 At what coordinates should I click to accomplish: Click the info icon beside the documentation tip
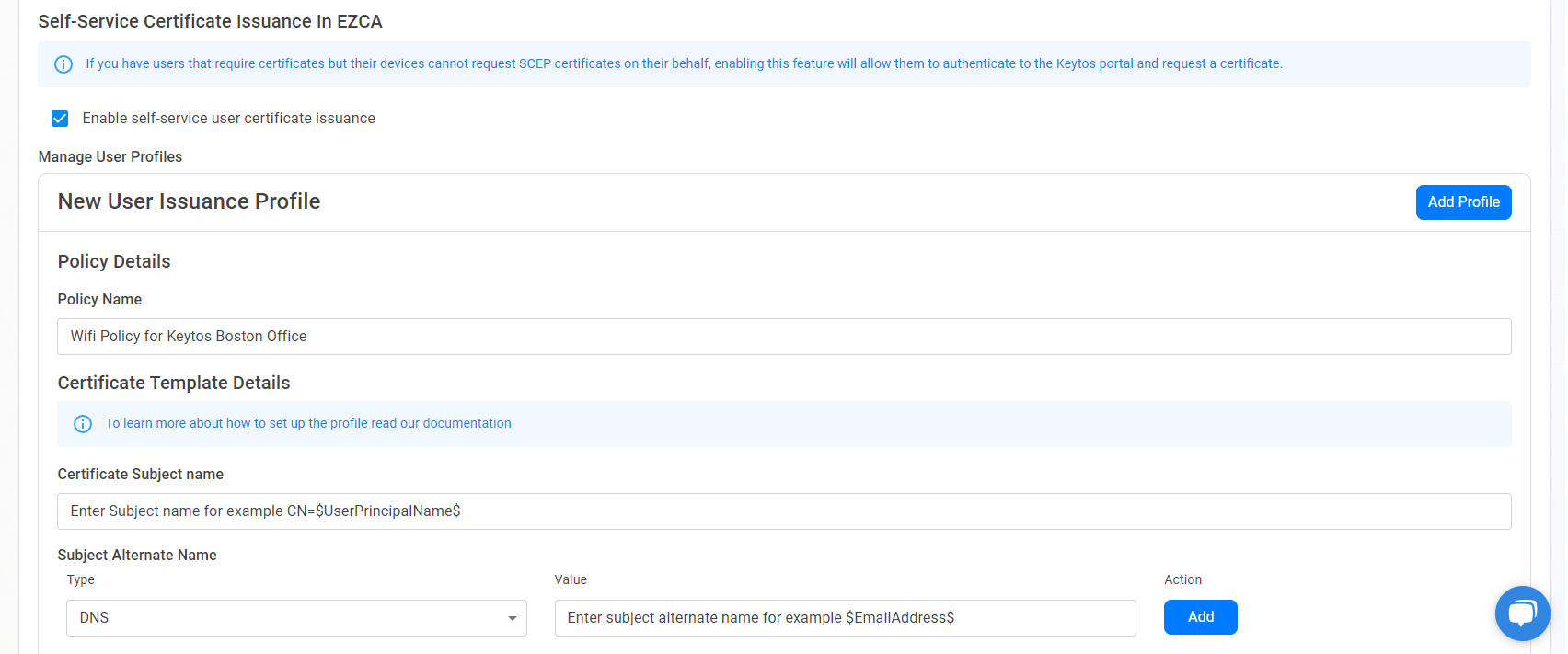coord(83,423)
